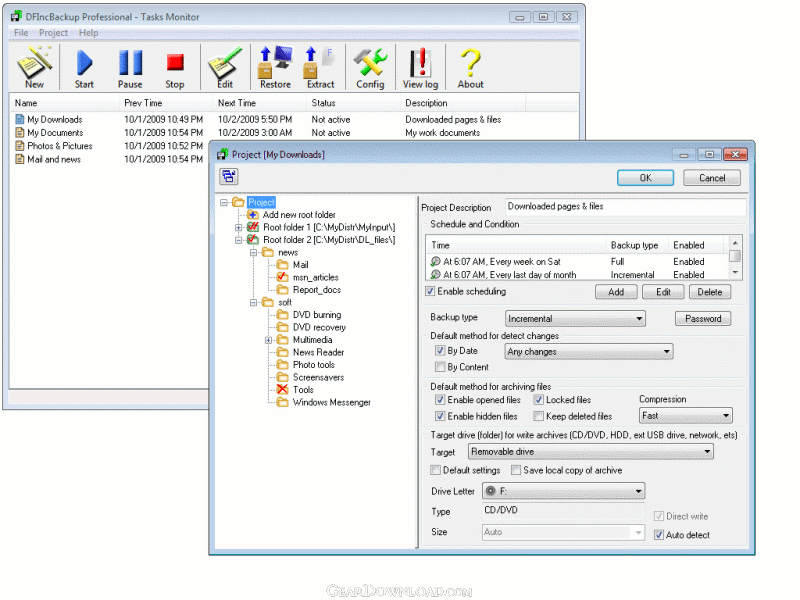Click the Password button
Image resolution: width=800 pixels, height=600 pixels.
(702, 319)
